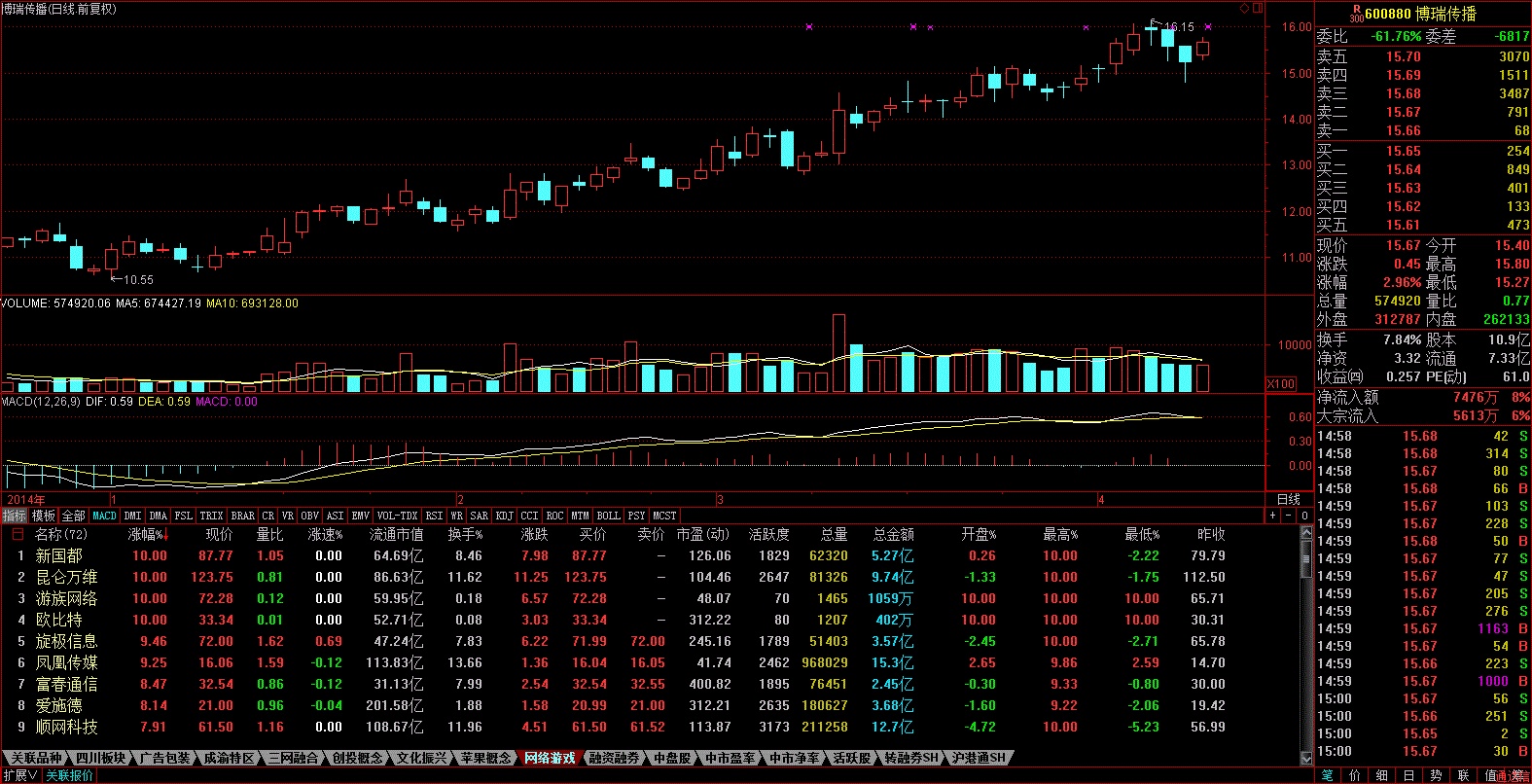Click the 值 value view button

coord(1491,775)
